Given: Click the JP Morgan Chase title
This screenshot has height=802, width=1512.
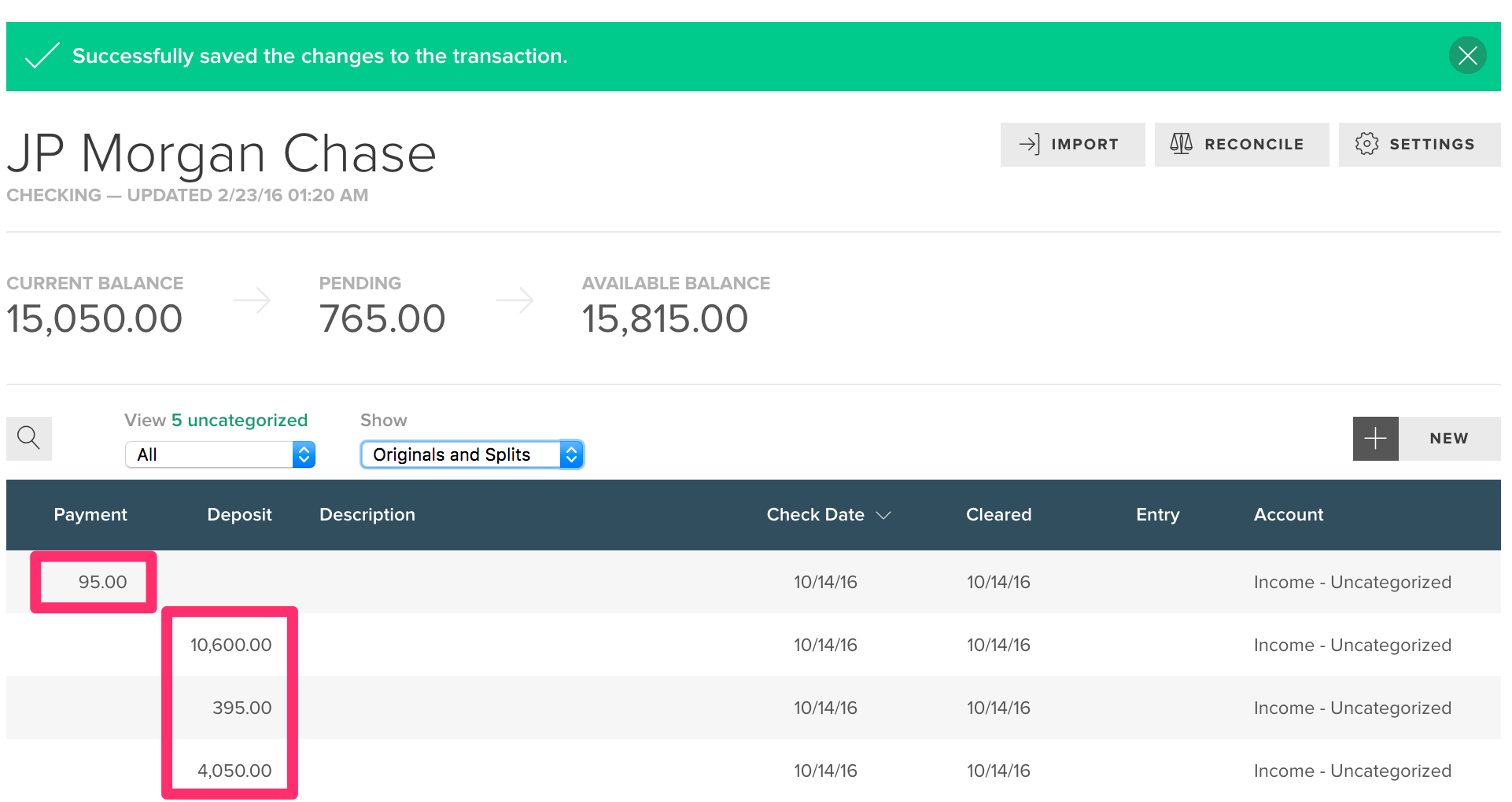Looking at the screenshot, I should 221,153.
